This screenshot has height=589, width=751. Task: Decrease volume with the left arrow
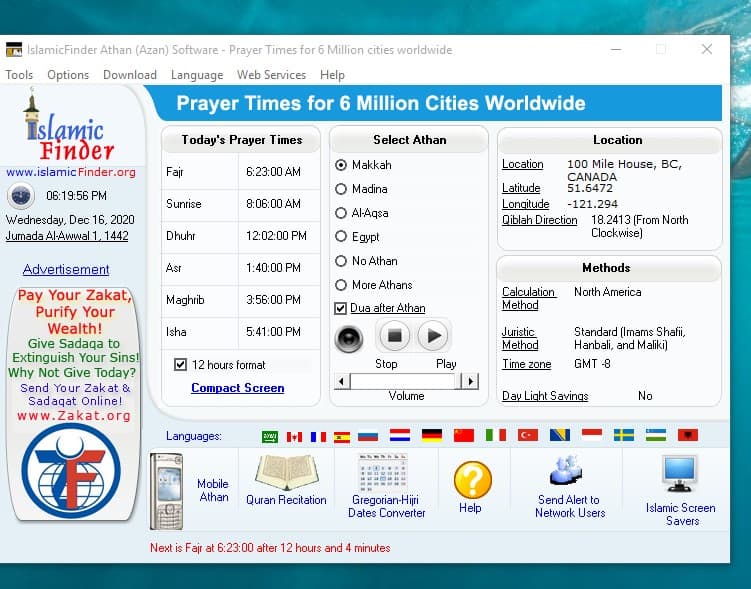click(341, 381)
